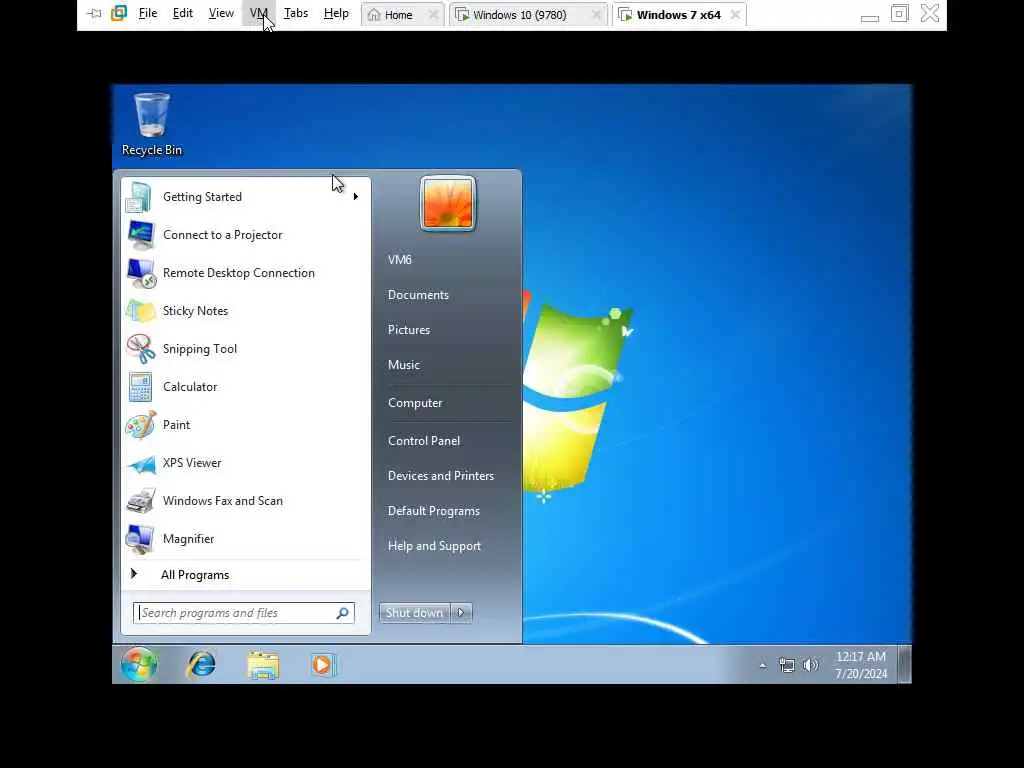Image resolution: width=1024 pixels, height=768 pixels.
Task: Launch Remote Desktop Connection from its icon
Action: tap(140, 273)
